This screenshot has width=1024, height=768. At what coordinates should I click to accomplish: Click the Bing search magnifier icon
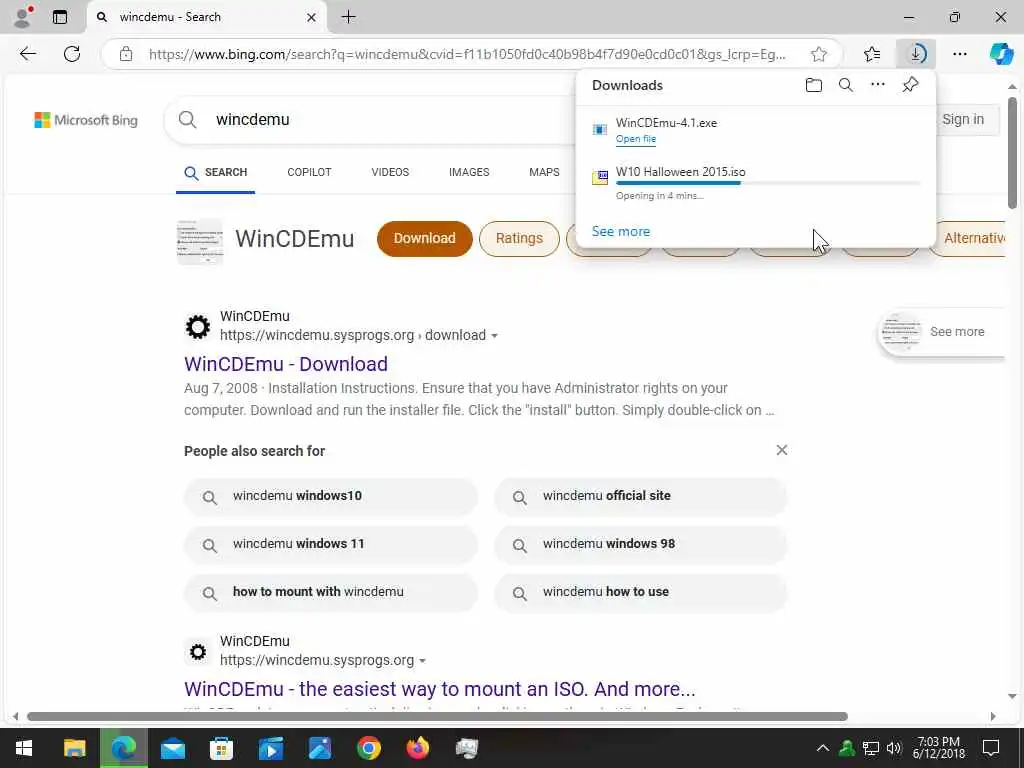point(187,120)
